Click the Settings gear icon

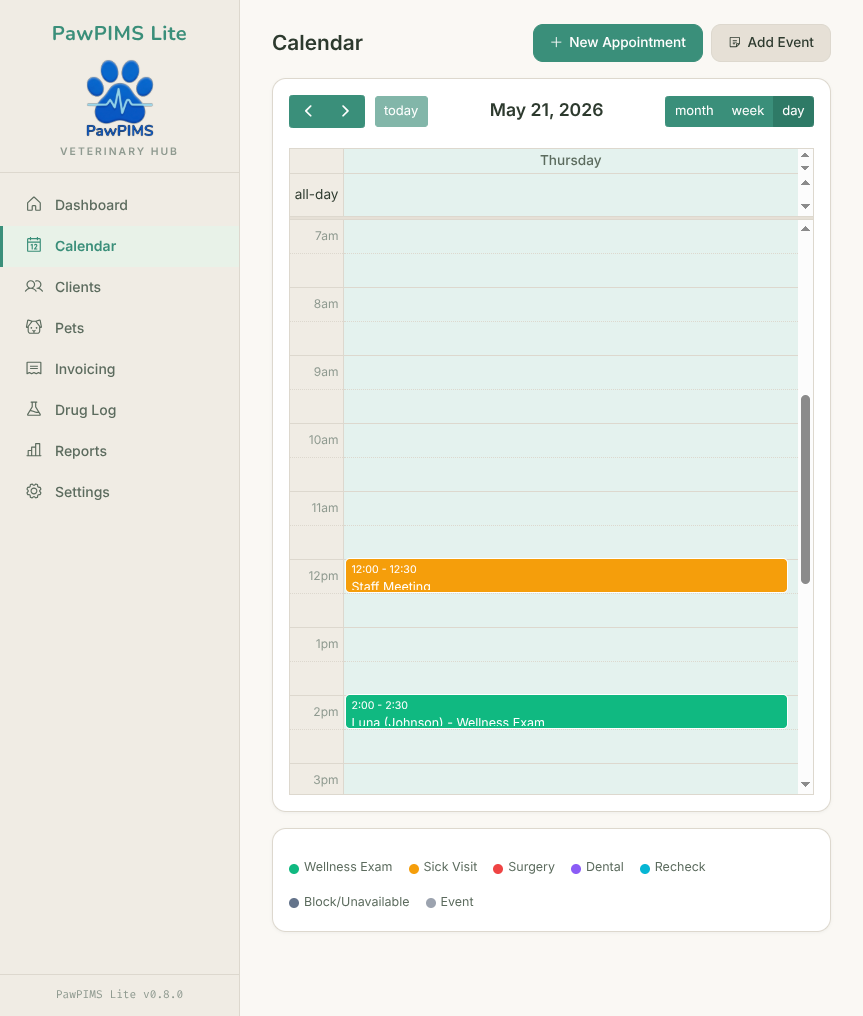click(x=34, y=491)
